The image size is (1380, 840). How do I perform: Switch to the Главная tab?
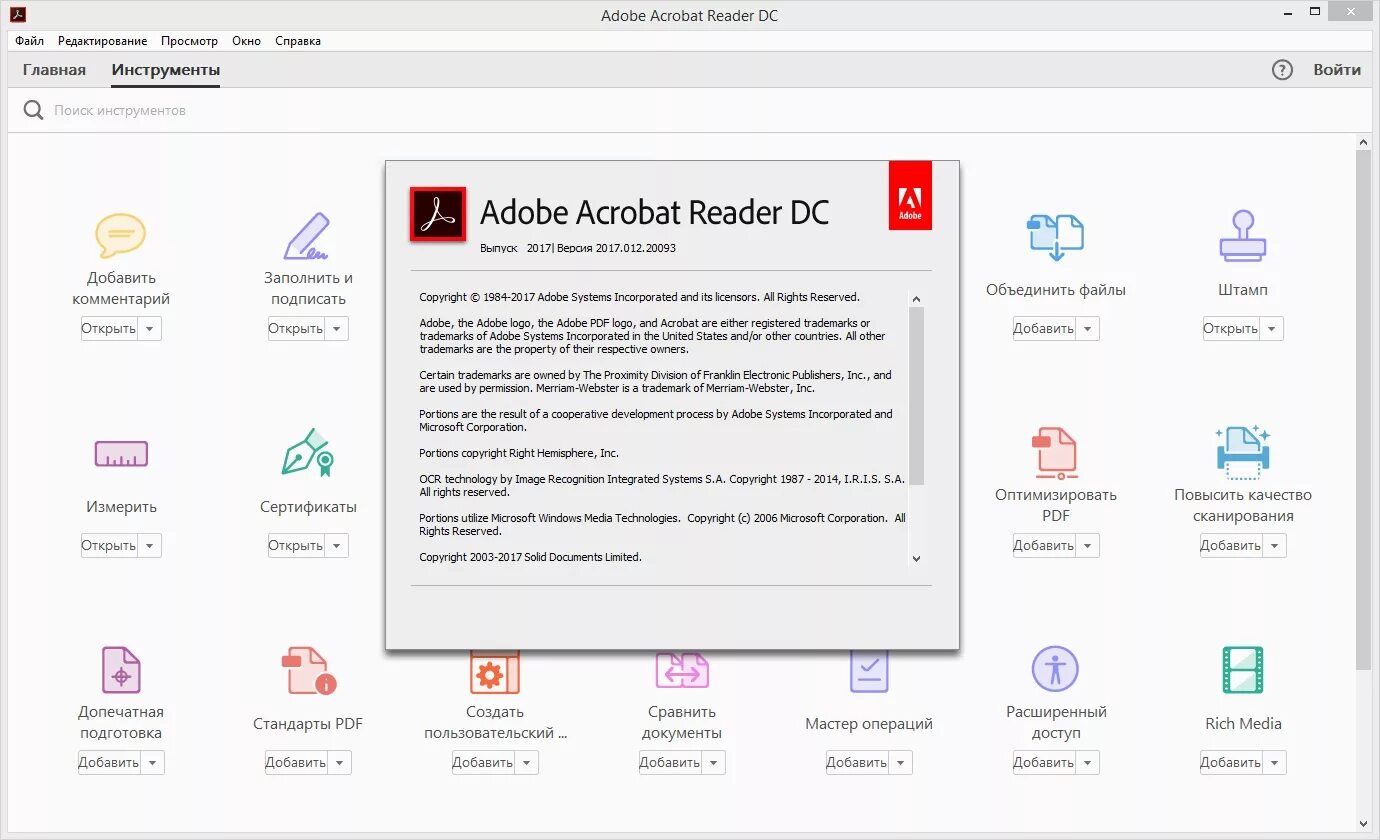pos(54,70)
